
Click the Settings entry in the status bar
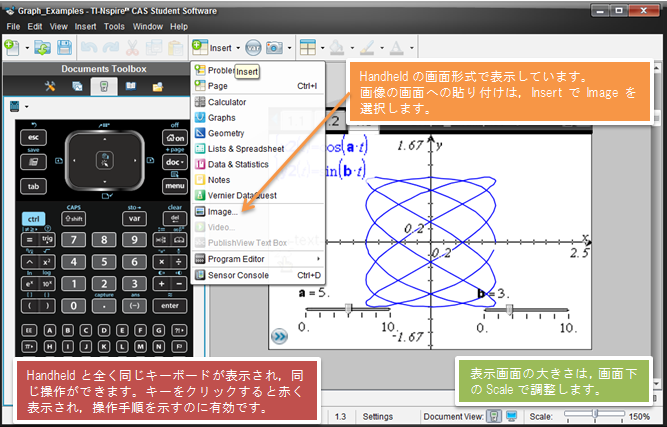click(x=378, y=416)
